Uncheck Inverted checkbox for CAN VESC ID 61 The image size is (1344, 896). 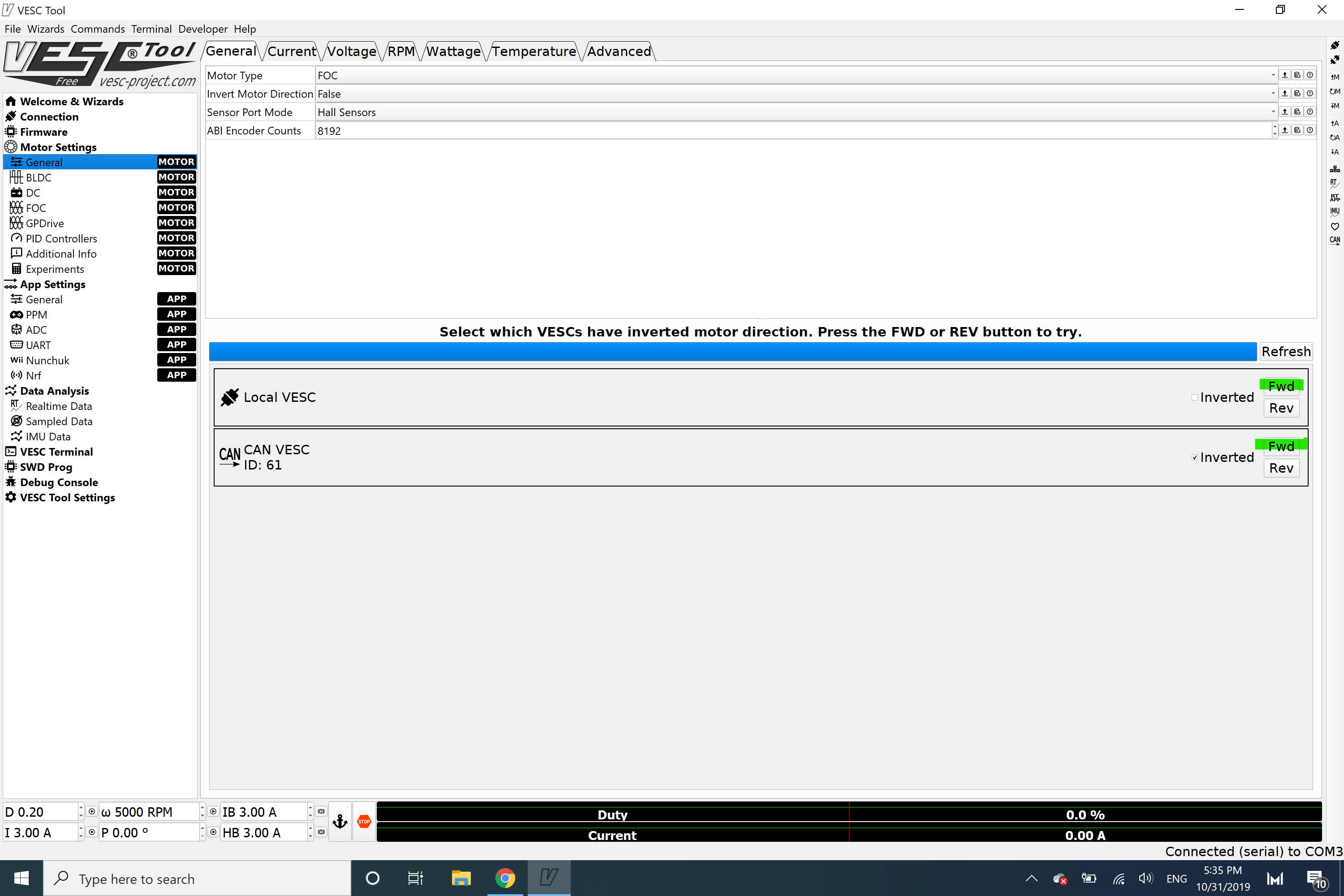[1194, 457]
